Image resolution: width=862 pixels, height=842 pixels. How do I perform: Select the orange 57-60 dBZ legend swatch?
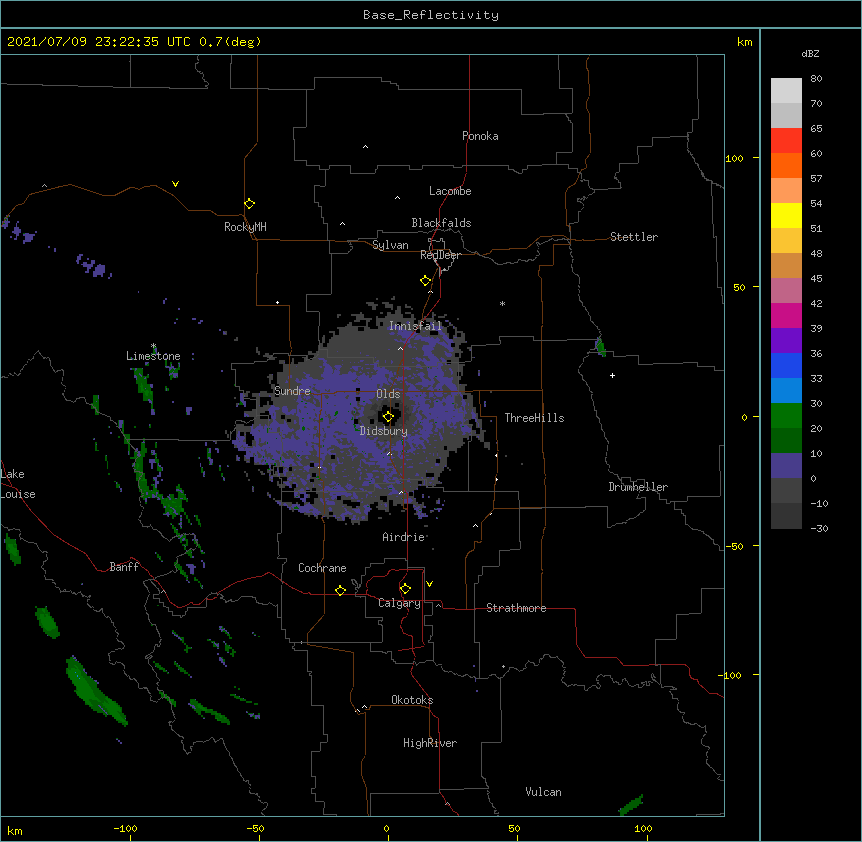(786, 166)
